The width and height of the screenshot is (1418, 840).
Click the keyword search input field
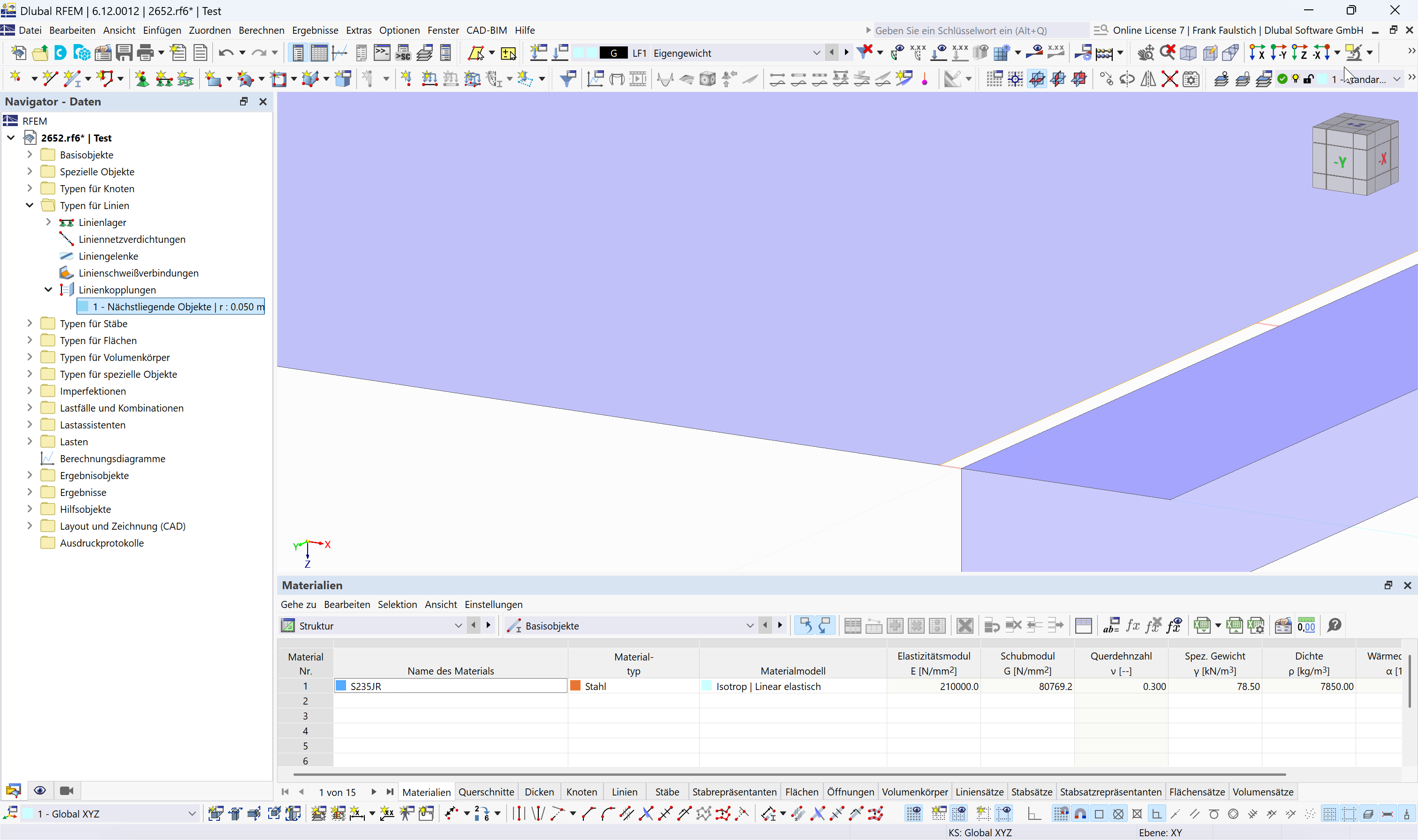(979, 30)
